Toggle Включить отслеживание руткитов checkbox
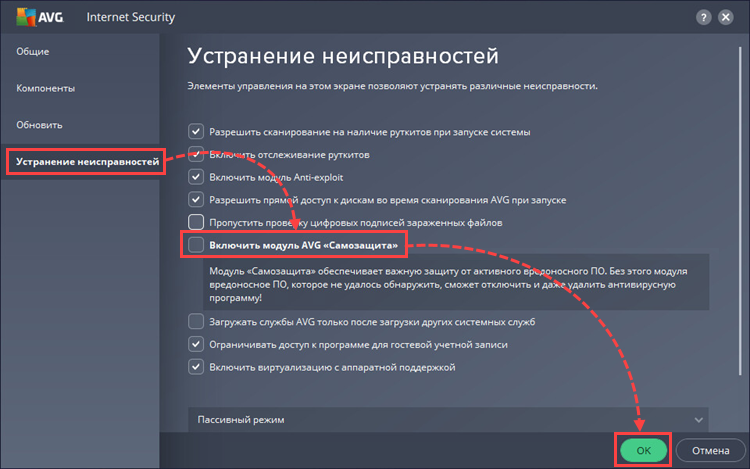Image resolution: width=750 pixels, height=469 pixels. (196, 154)
